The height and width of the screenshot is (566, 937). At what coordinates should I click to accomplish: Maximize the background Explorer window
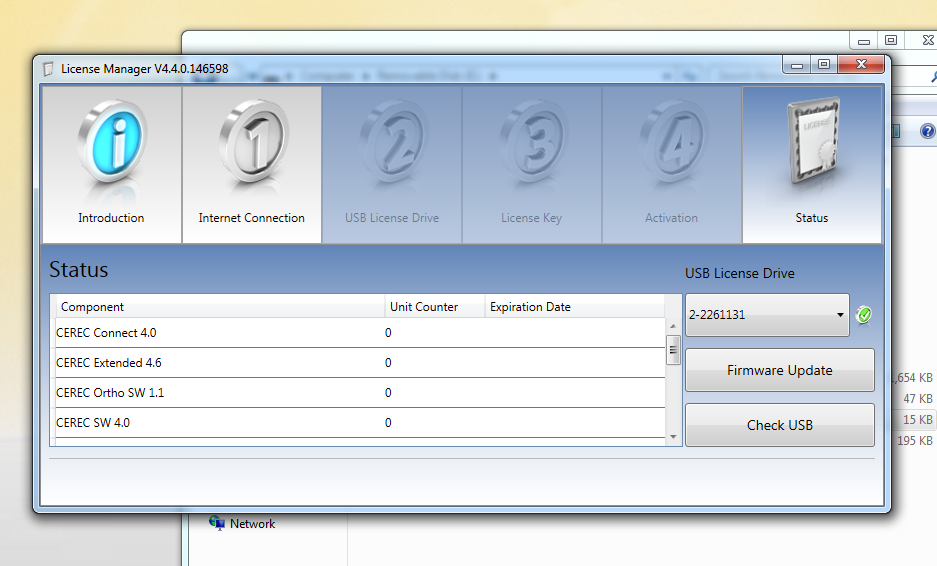[x=891, y=41]
